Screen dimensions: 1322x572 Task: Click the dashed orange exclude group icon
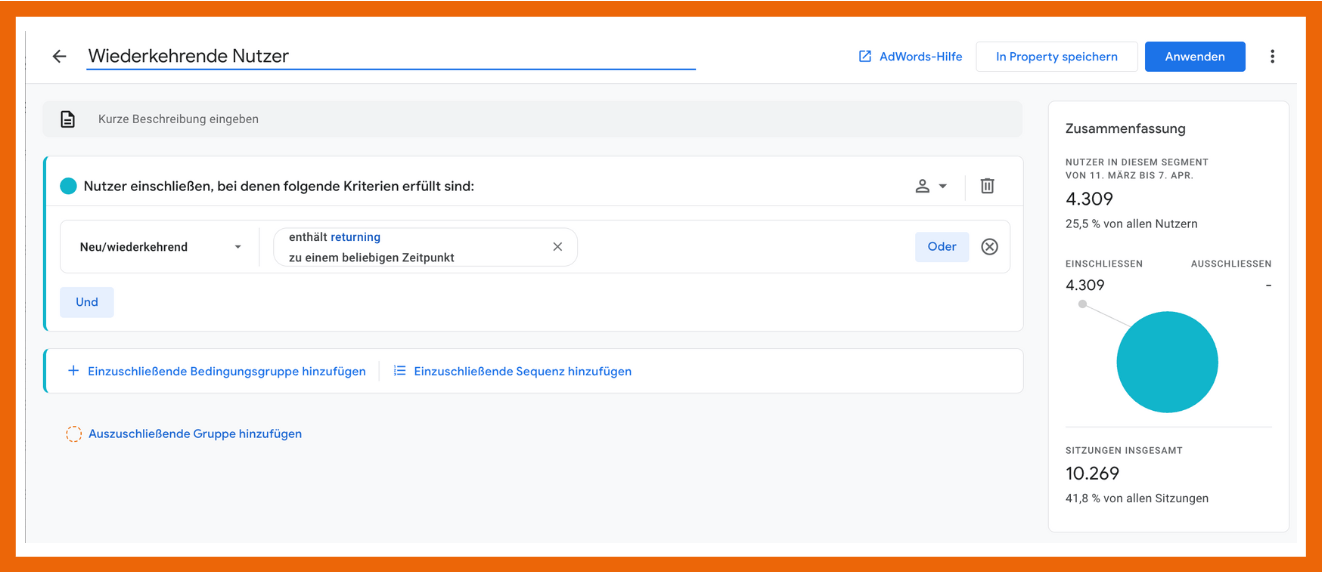pos(74,434)
